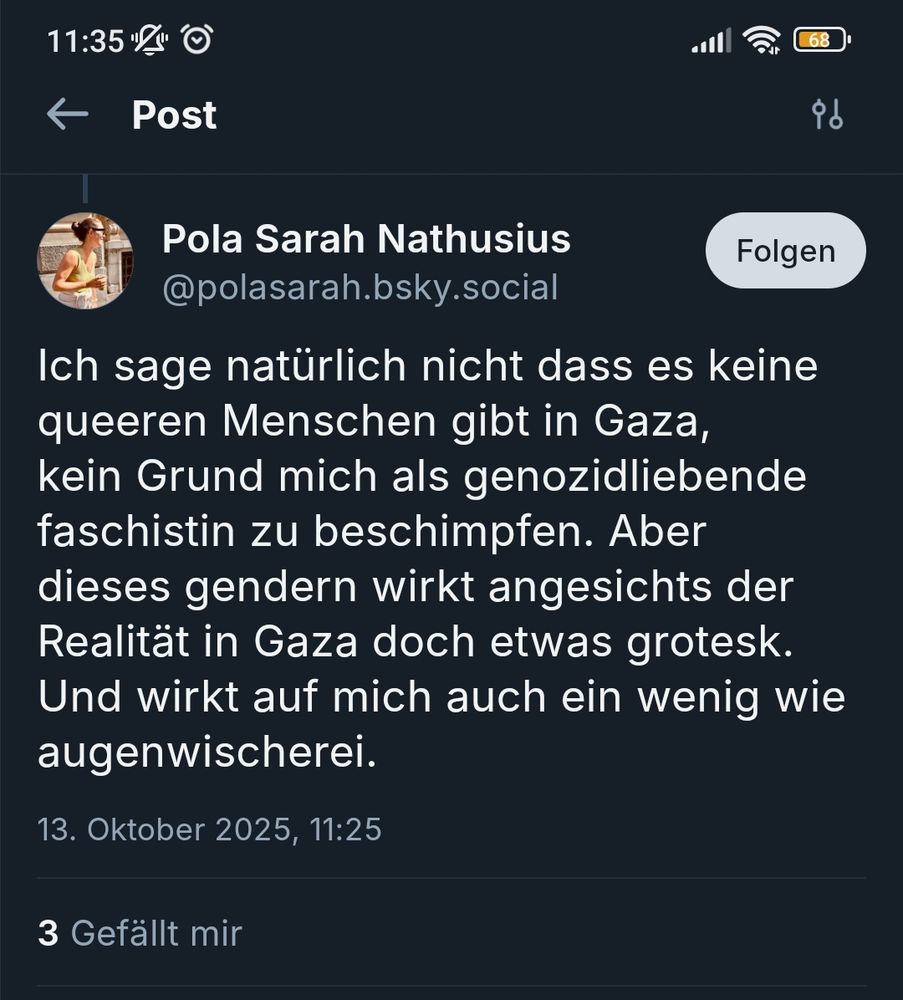Tap the display name Pola Sarah Nathusius
The width and height of the screenshot is (903, 1000).
click(367, 238)
